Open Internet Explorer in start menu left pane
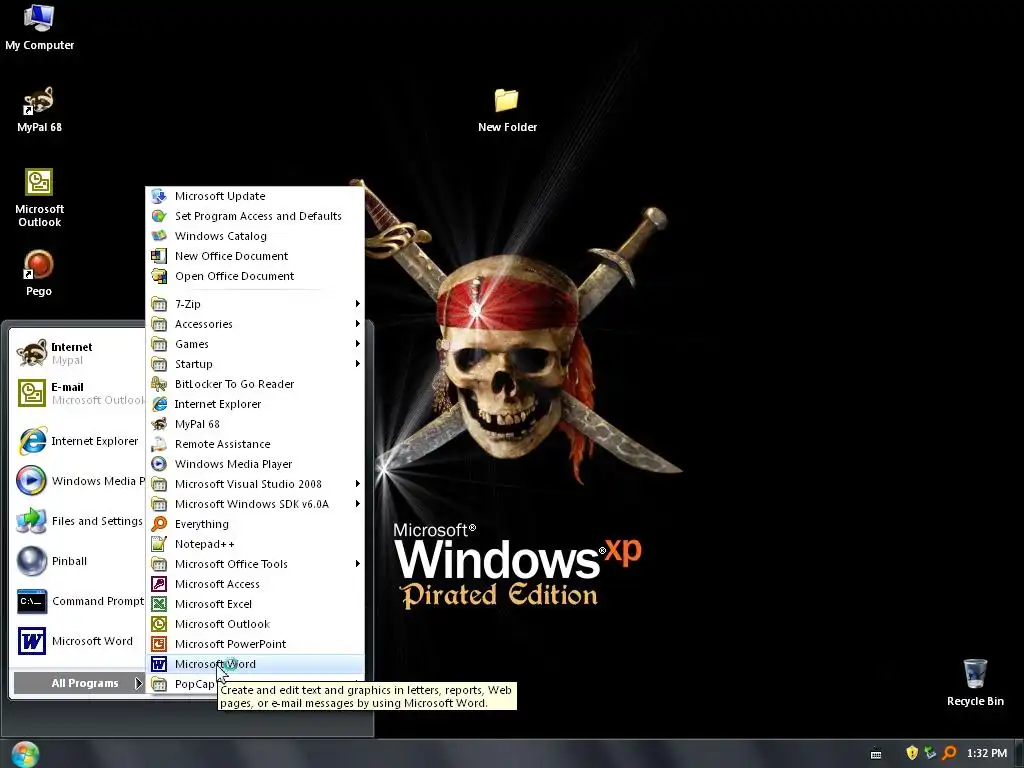Screen dimensions: 1024x768 pos(77,441)
